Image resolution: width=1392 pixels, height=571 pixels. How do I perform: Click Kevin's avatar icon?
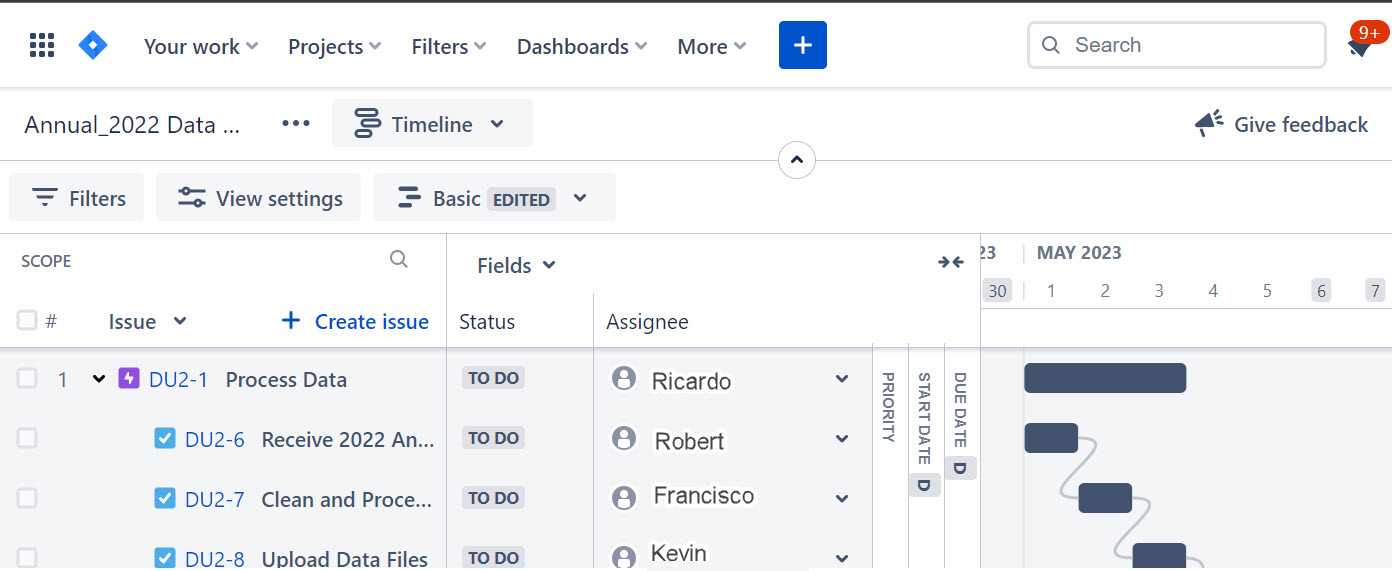624,558
